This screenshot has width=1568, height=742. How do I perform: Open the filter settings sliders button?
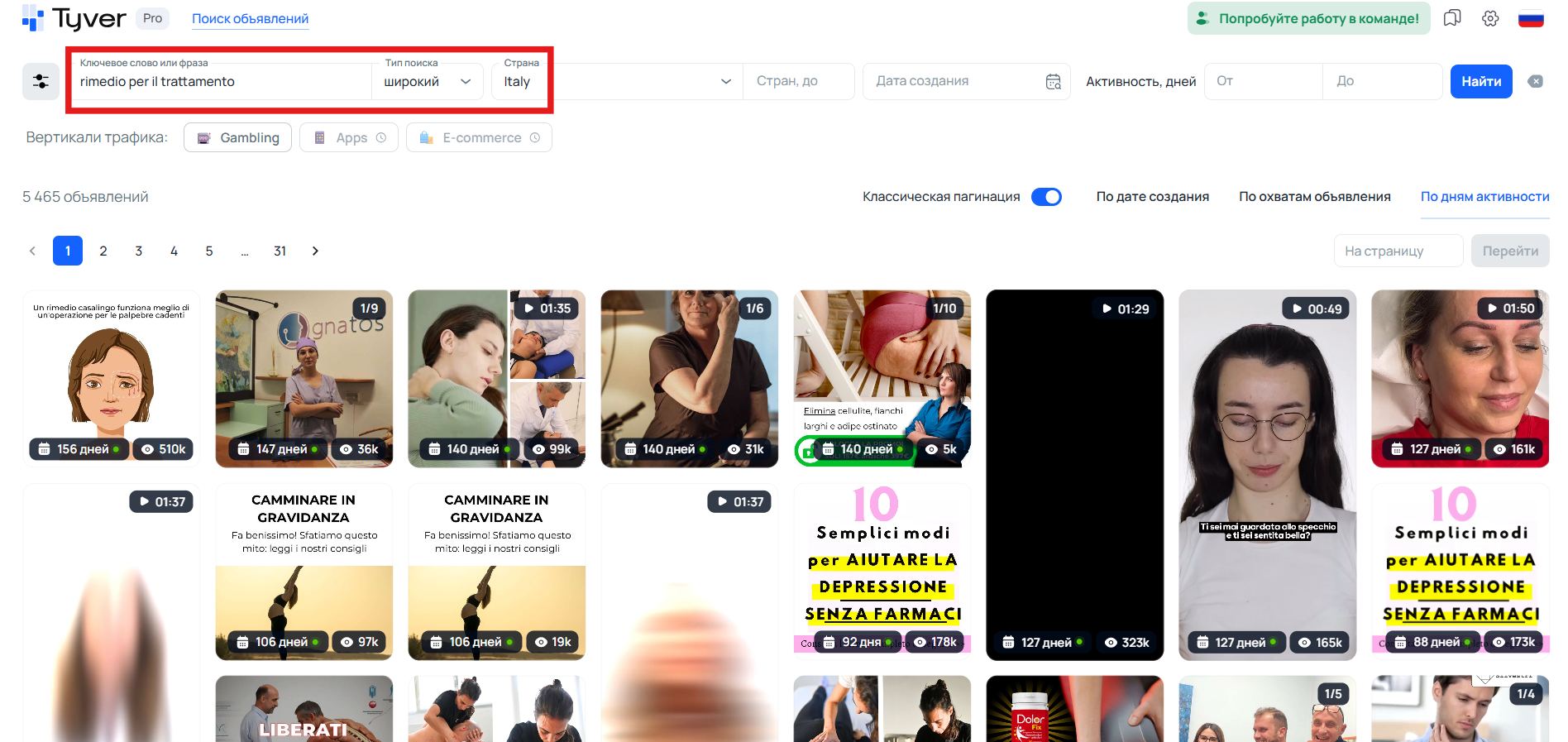pyautogui.click(x=41, y=81)
